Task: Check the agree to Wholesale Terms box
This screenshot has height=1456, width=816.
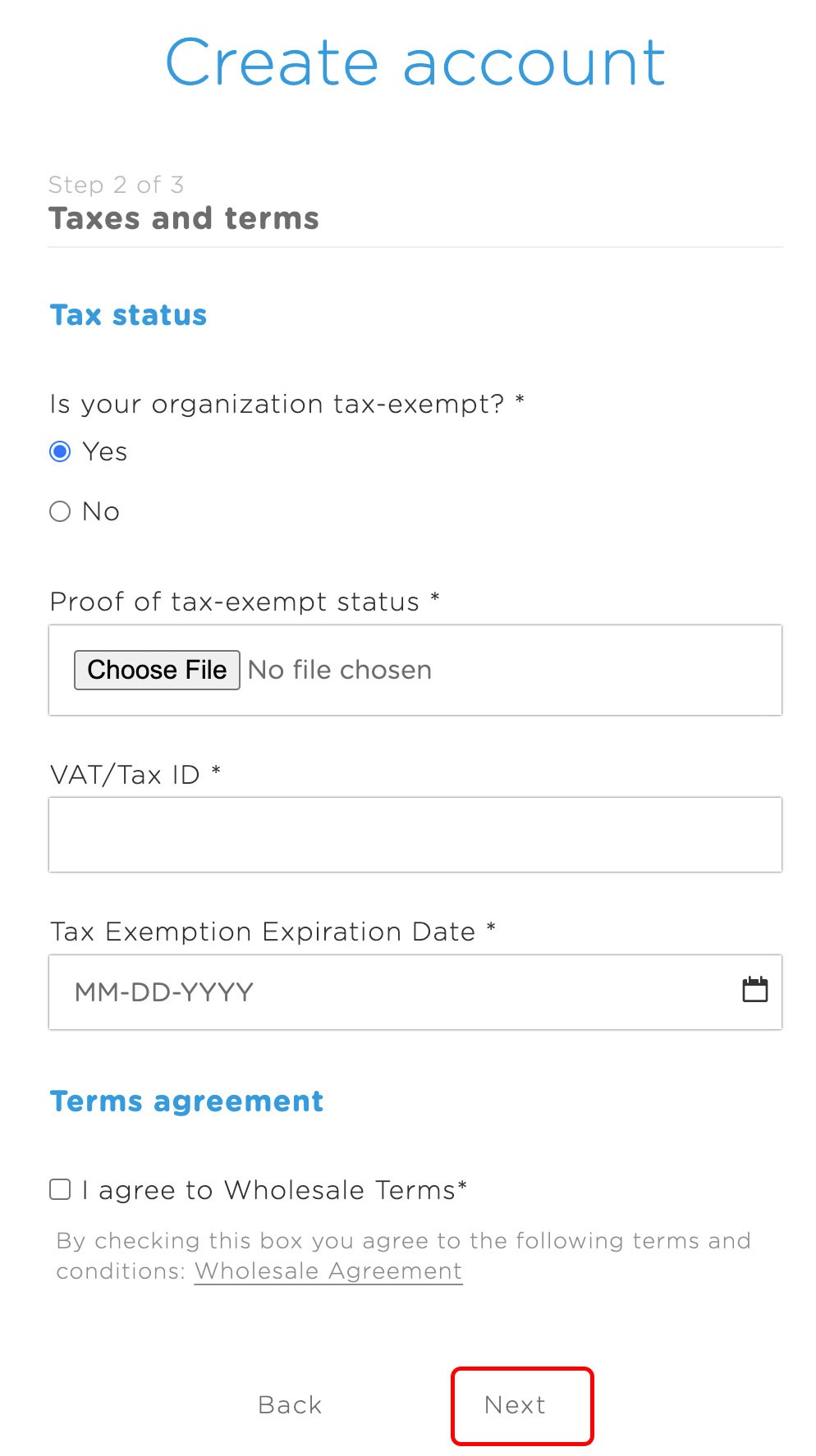Action: point(60,1189)
